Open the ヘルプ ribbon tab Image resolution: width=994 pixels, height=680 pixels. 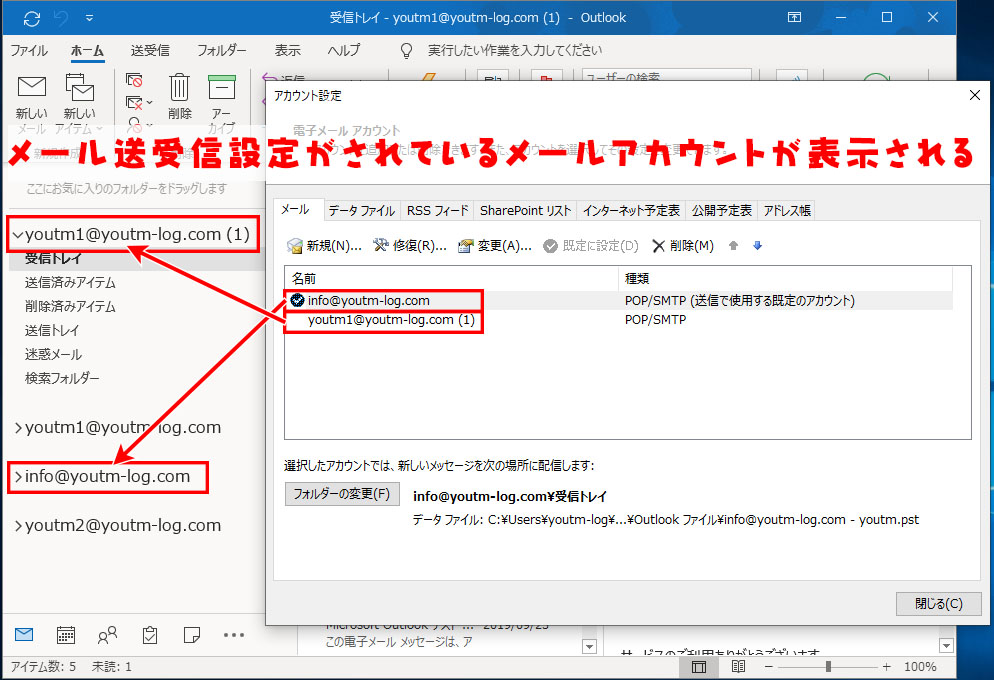pyautogui.click(x=344, y=51)
